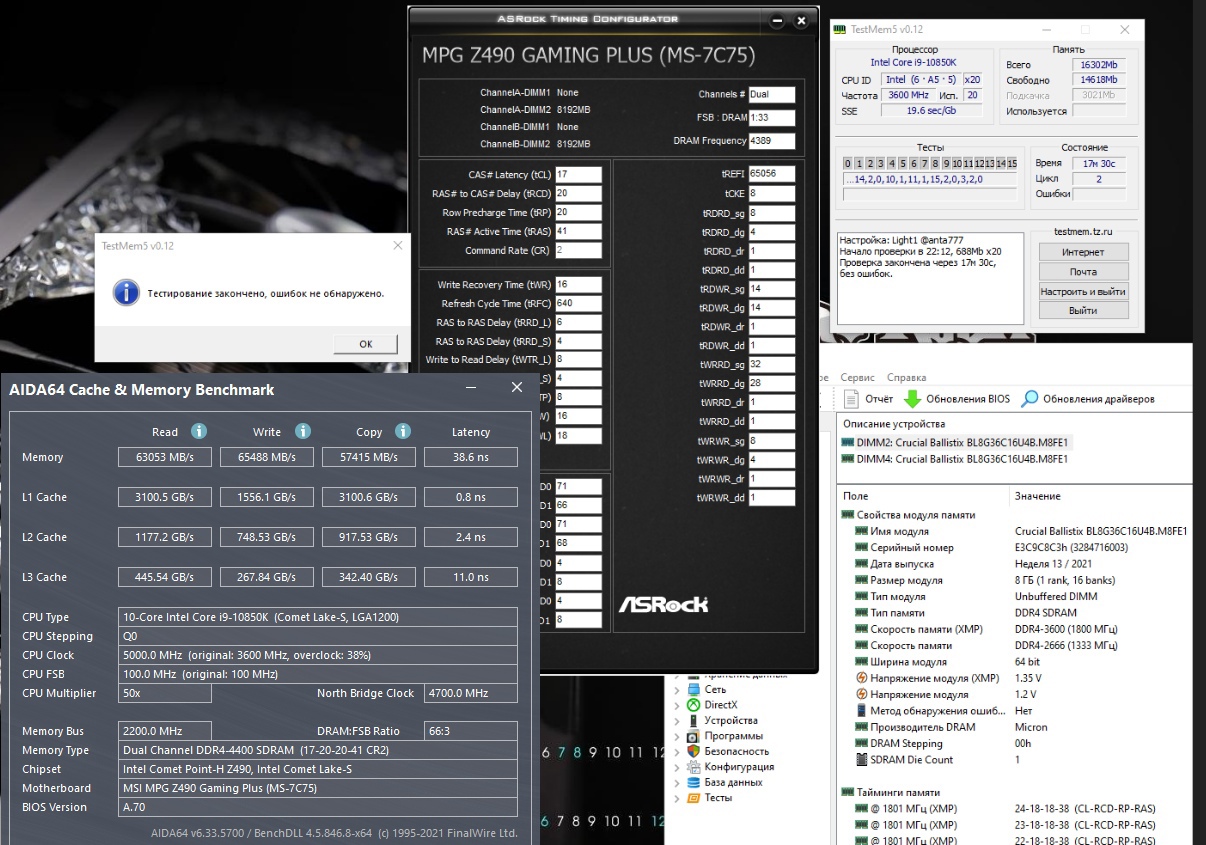Click the DRAM Frequency field showing 4389
The width and height of the screenshot is (1206, 845).
(771, 141)
